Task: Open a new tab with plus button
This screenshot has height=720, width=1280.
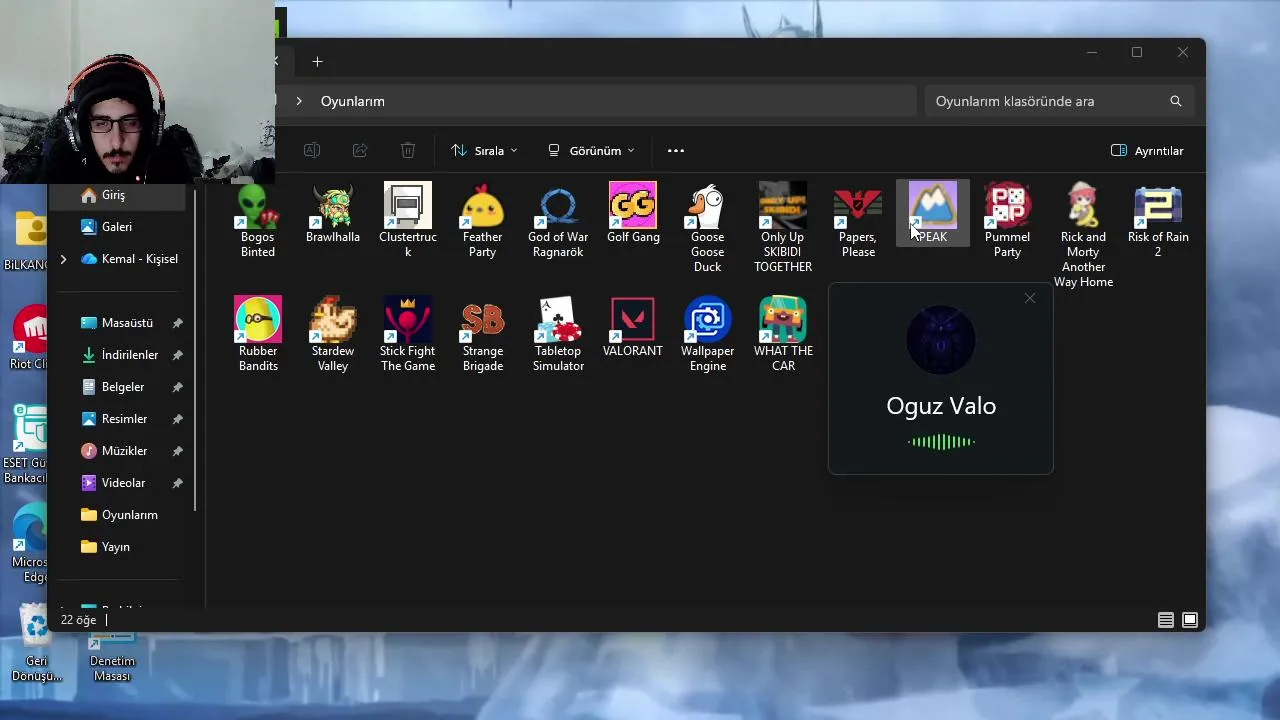Action: coord(317,62)
